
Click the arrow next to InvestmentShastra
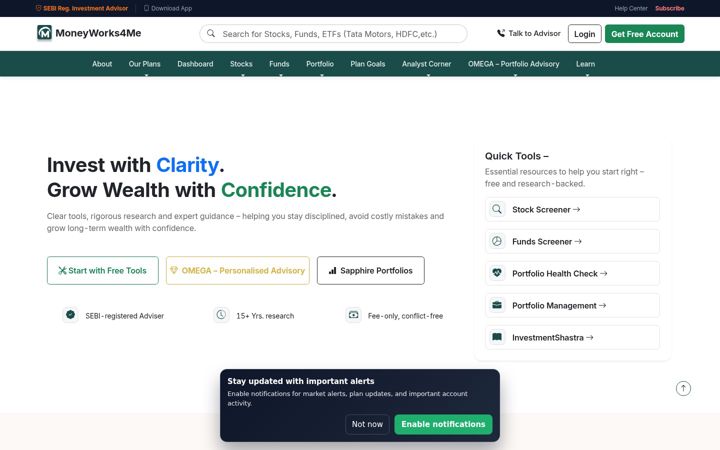click(590, 338)
